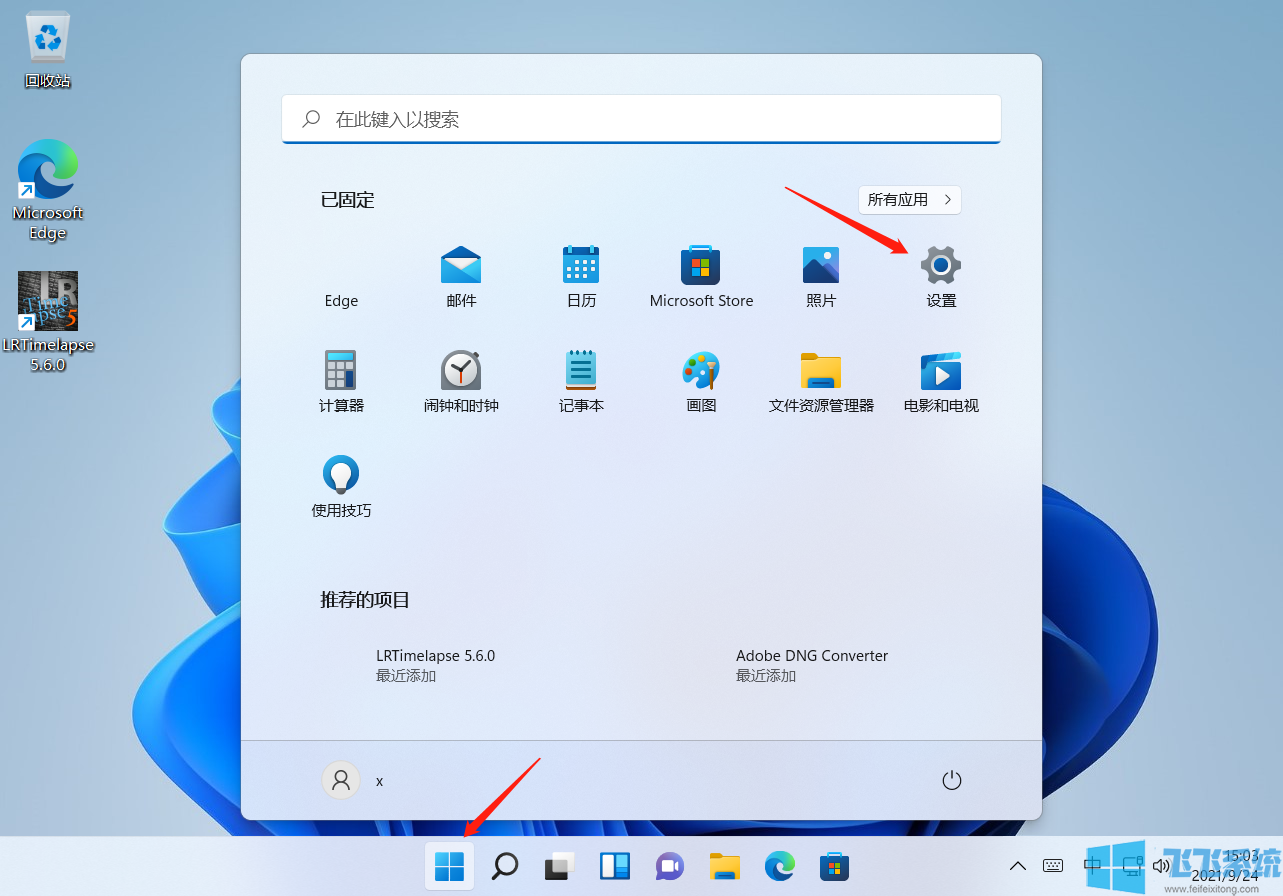Open the 设置 app from pinned apps
The image size is (1283, 896).
(940, 276)
